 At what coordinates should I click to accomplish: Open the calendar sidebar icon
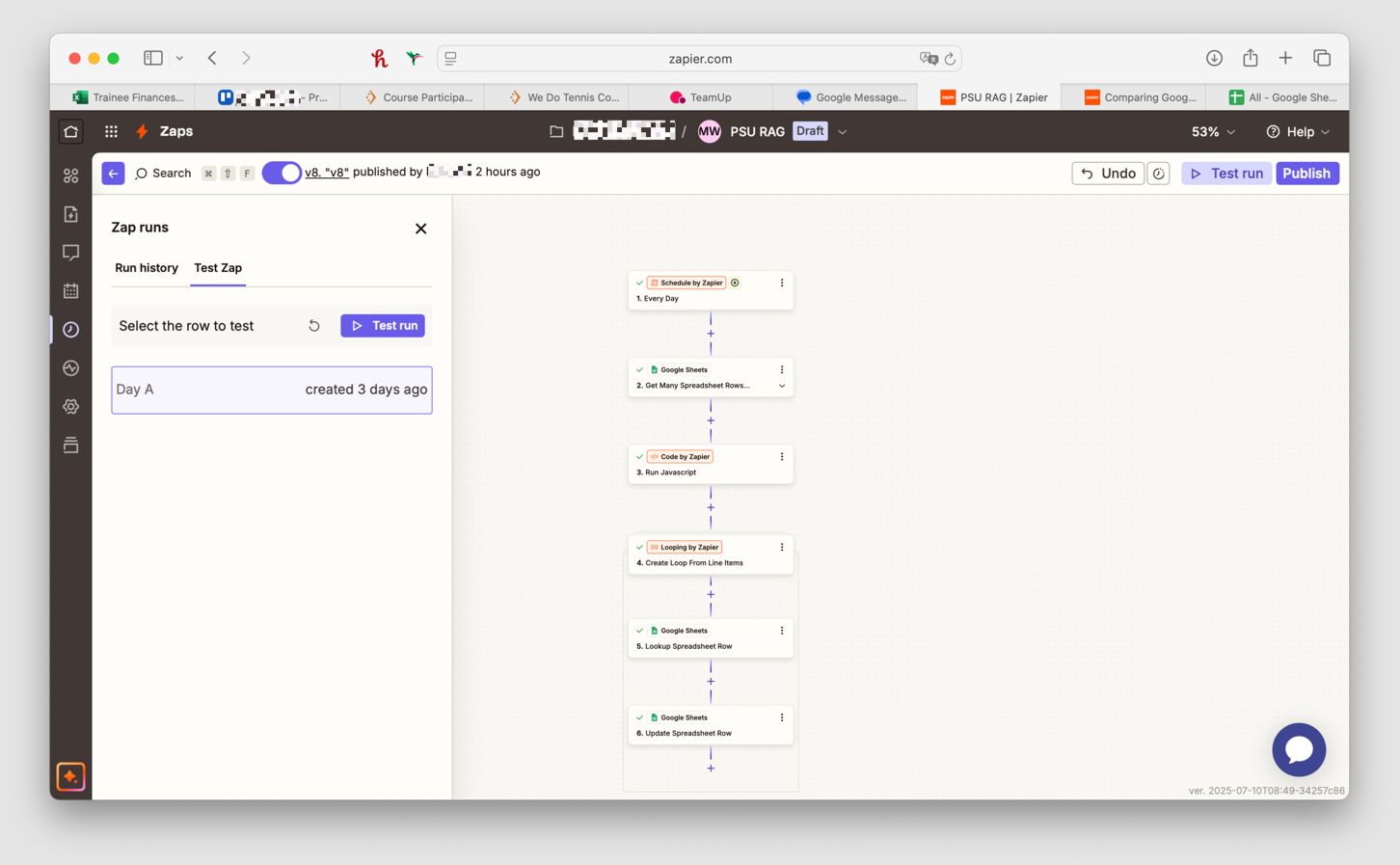pyautogui.click(x=70, y=291)
